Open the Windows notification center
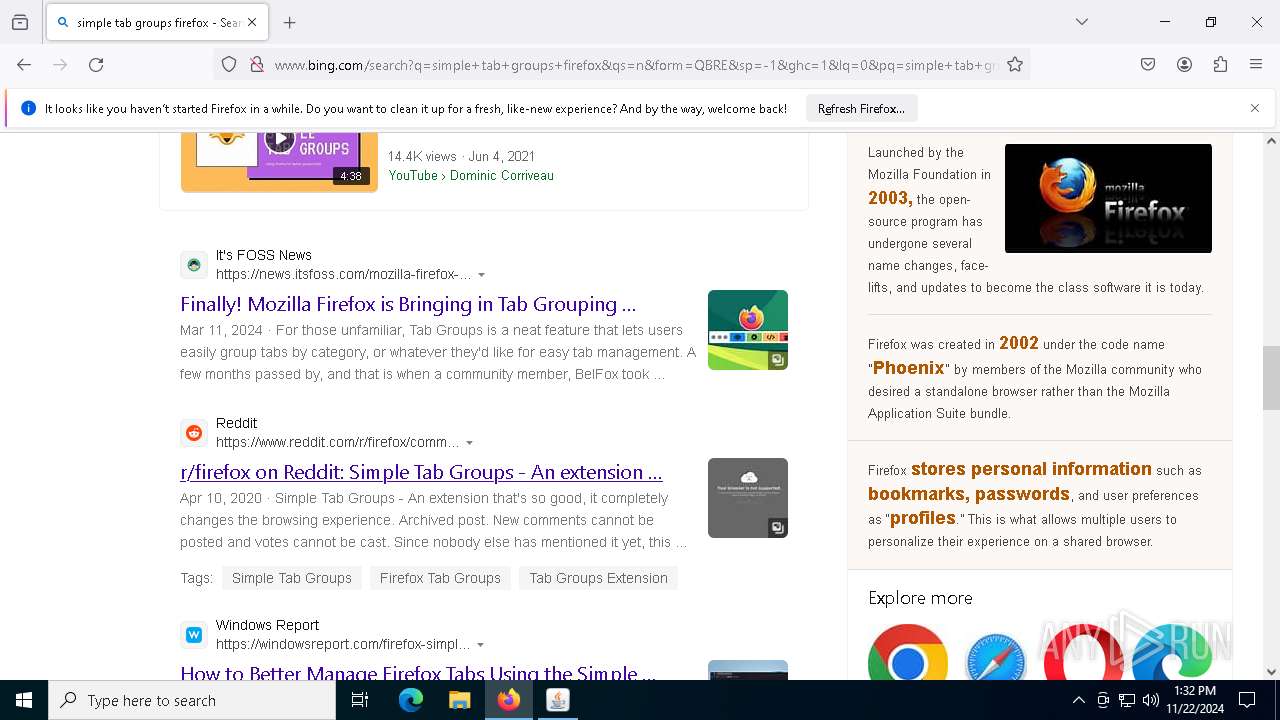Viewport: 1280px width, 720px height. (x=1247, y=700)
